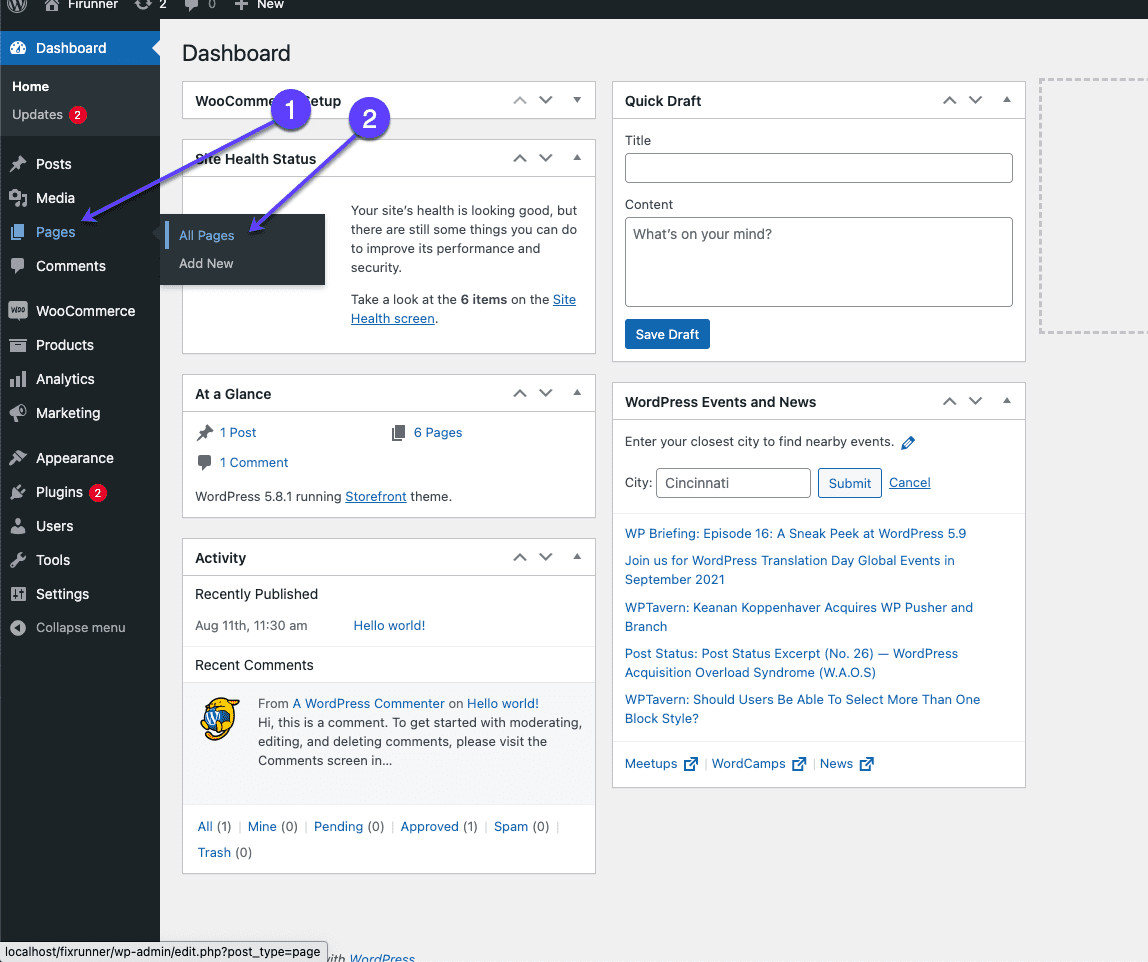Screen dimensions: 1148x962
Task: Show Approved comments
Action: coord(430,827)
